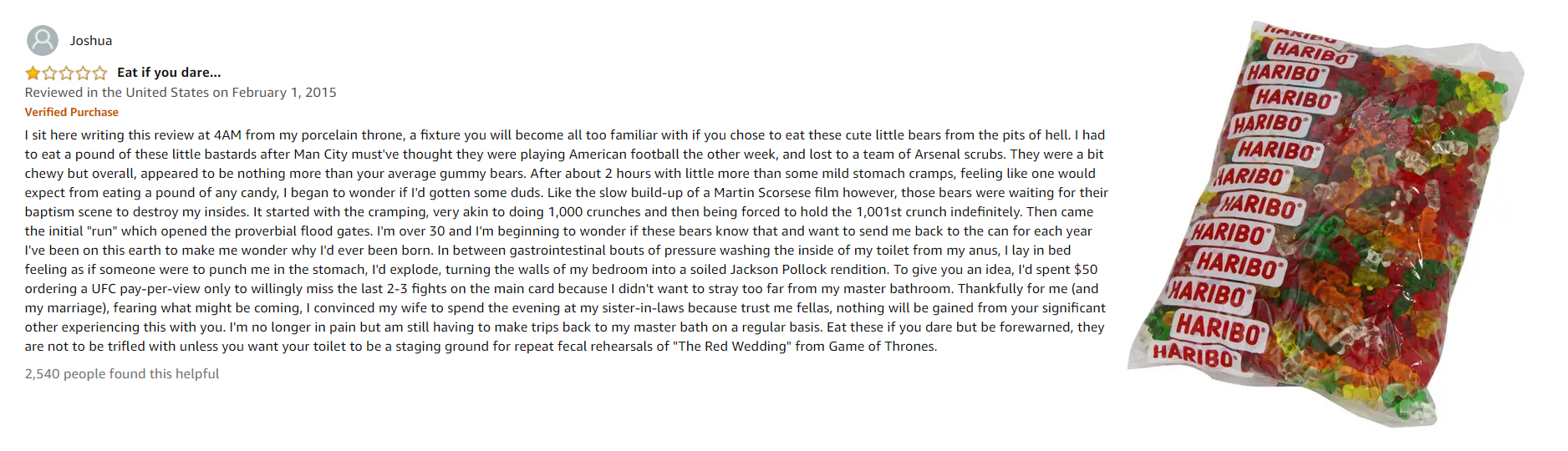Viewport: 1568px width, 451px height.
Task: Click the filled orange first star
Action: [33, 73]
